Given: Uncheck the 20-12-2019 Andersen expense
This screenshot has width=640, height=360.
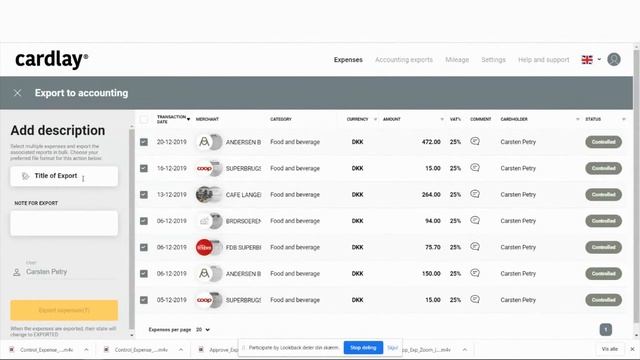Looking at the screenshot, I should pyautogui.click(x=144, y=142).
